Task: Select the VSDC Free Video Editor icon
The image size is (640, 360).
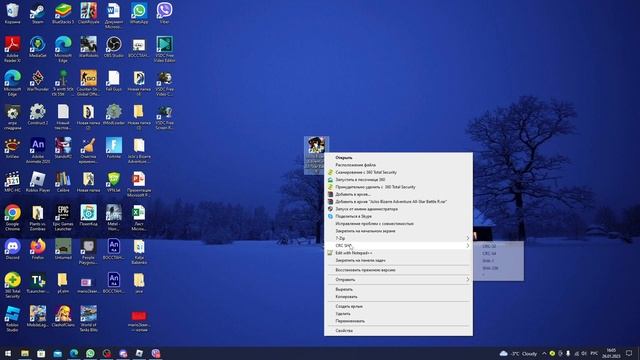Action: click(164, 49)
